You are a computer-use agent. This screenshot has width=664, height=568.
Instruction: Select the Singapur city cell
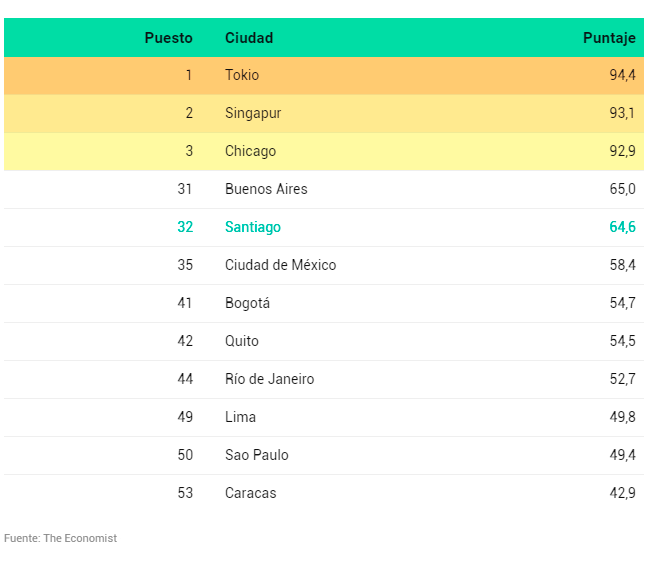coord(253,113)
